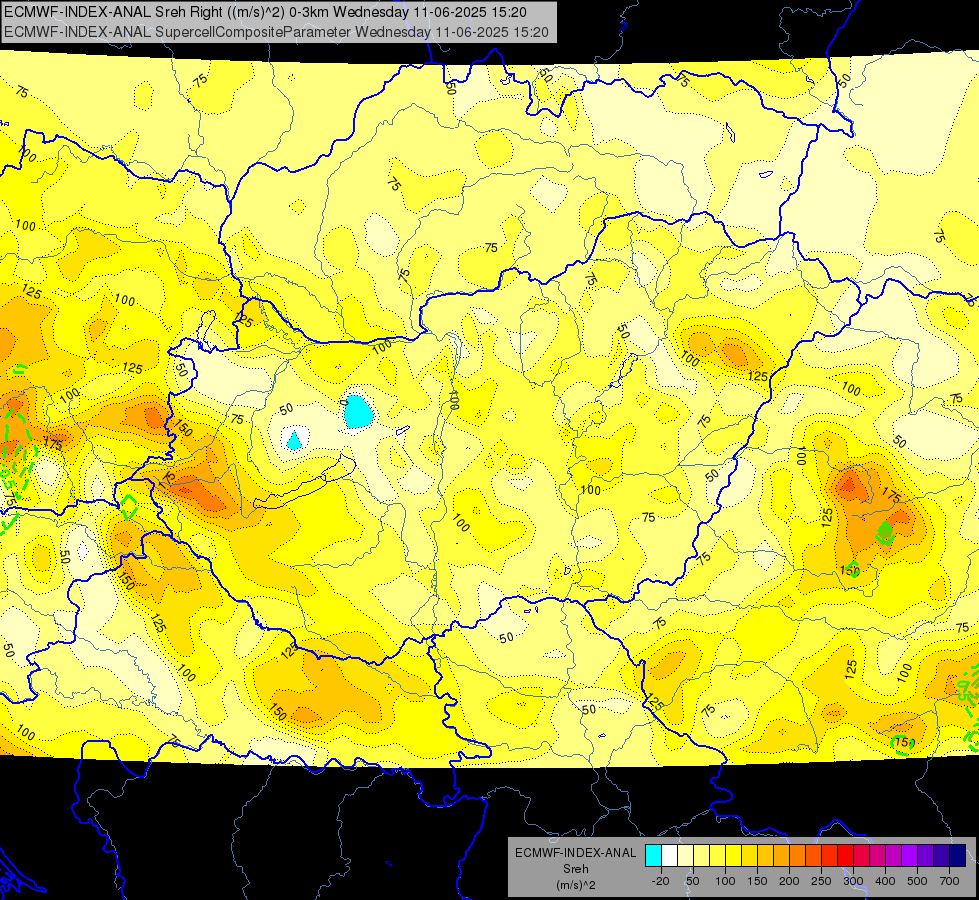Click the Sreh Right 0-3km title line

pos(265,12)
